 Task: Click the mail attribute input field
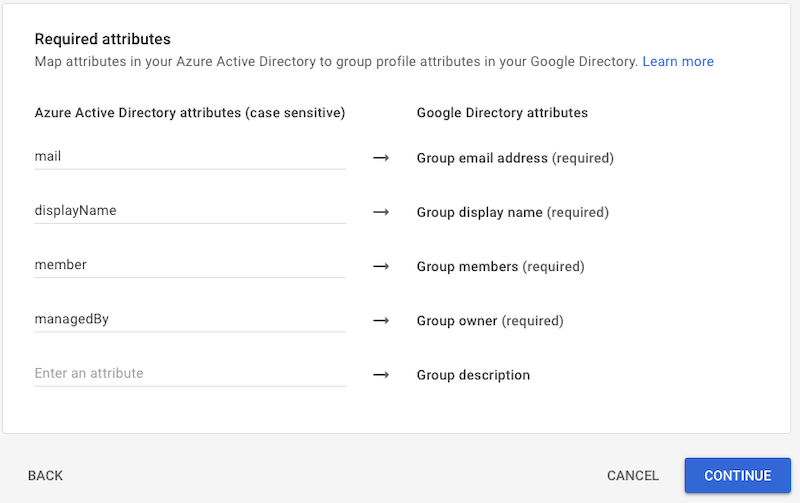click(x=190, y=157)
